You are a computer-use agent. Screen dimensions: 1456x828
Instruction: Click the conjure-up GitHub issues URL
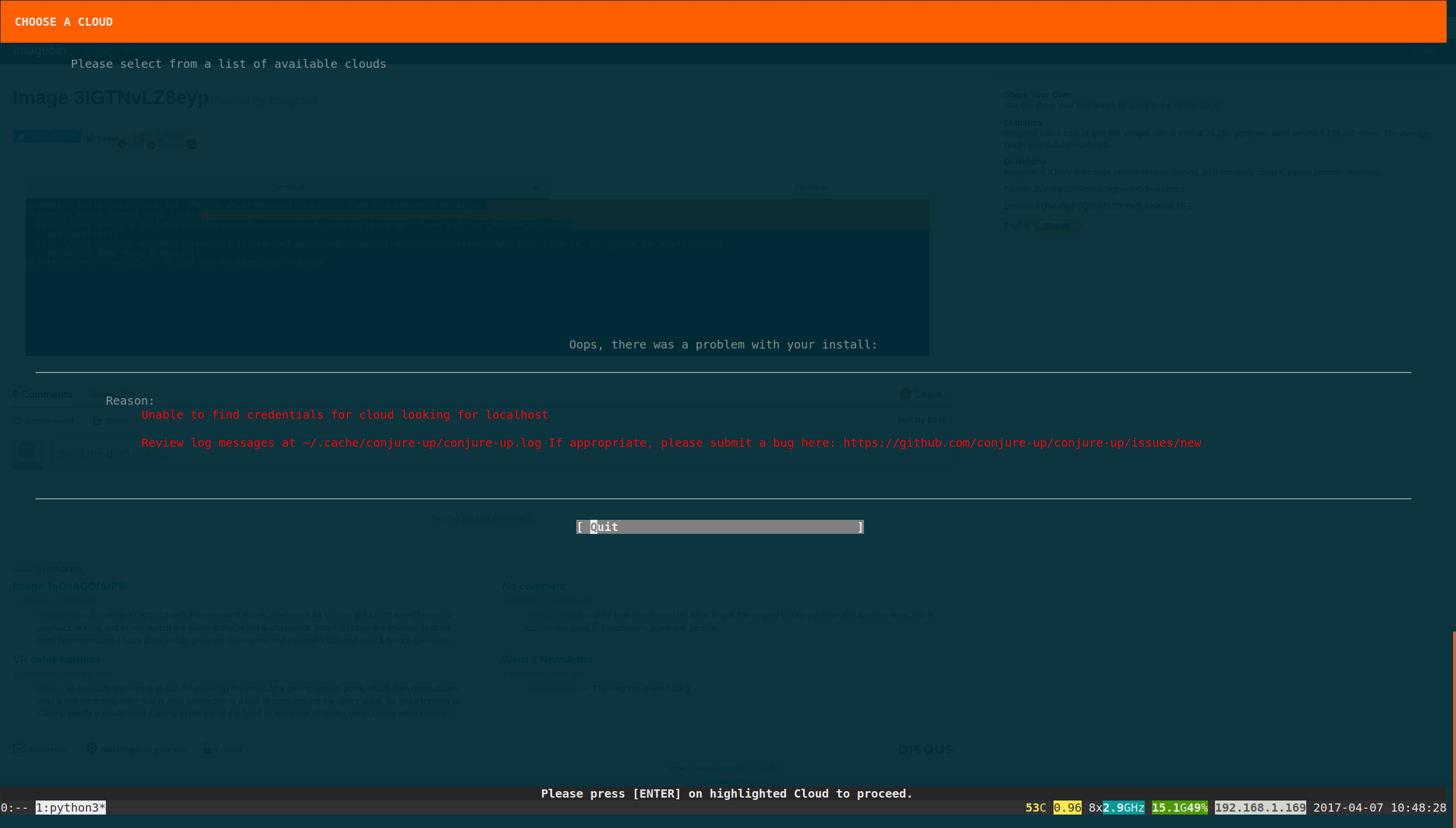click(1022, 443)
